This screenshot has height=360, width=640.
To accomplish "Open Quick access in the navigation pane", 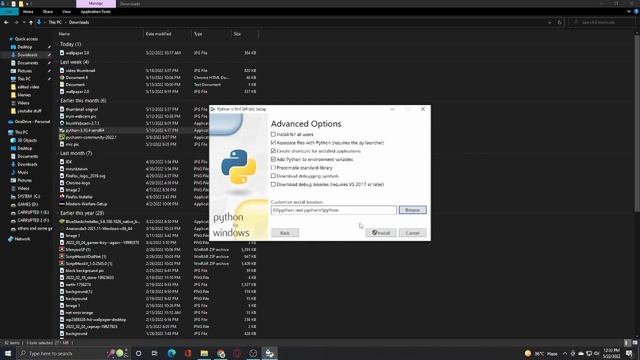I will pos(26,39).
